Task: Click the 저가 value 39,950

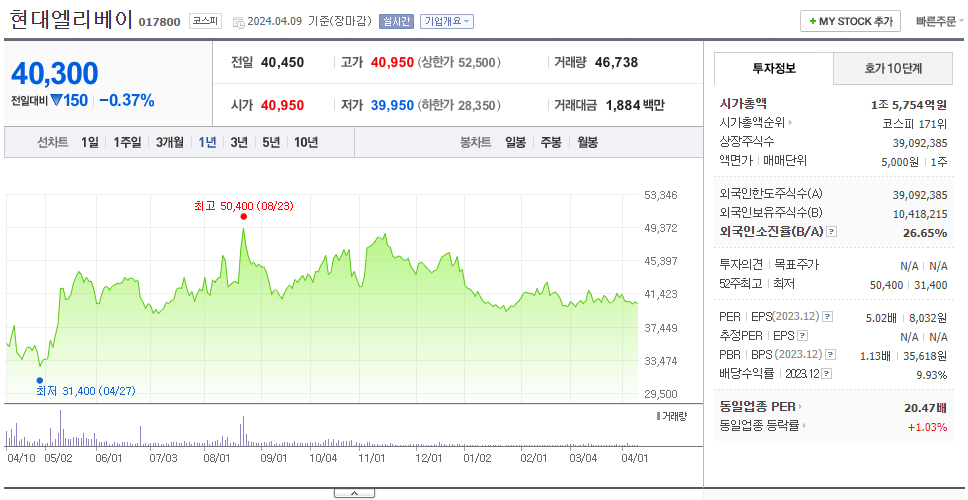Action: 392,106
